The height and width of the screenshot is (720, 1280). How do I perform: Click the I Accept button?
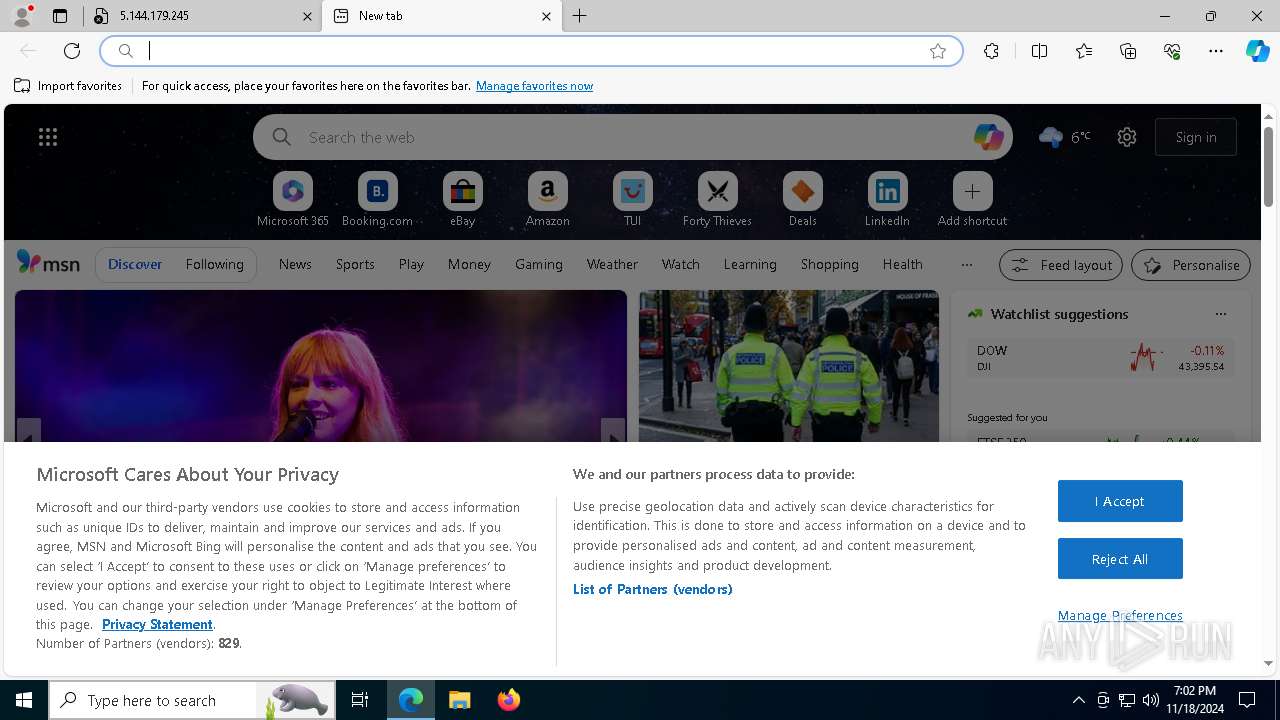pos(1120,501)
